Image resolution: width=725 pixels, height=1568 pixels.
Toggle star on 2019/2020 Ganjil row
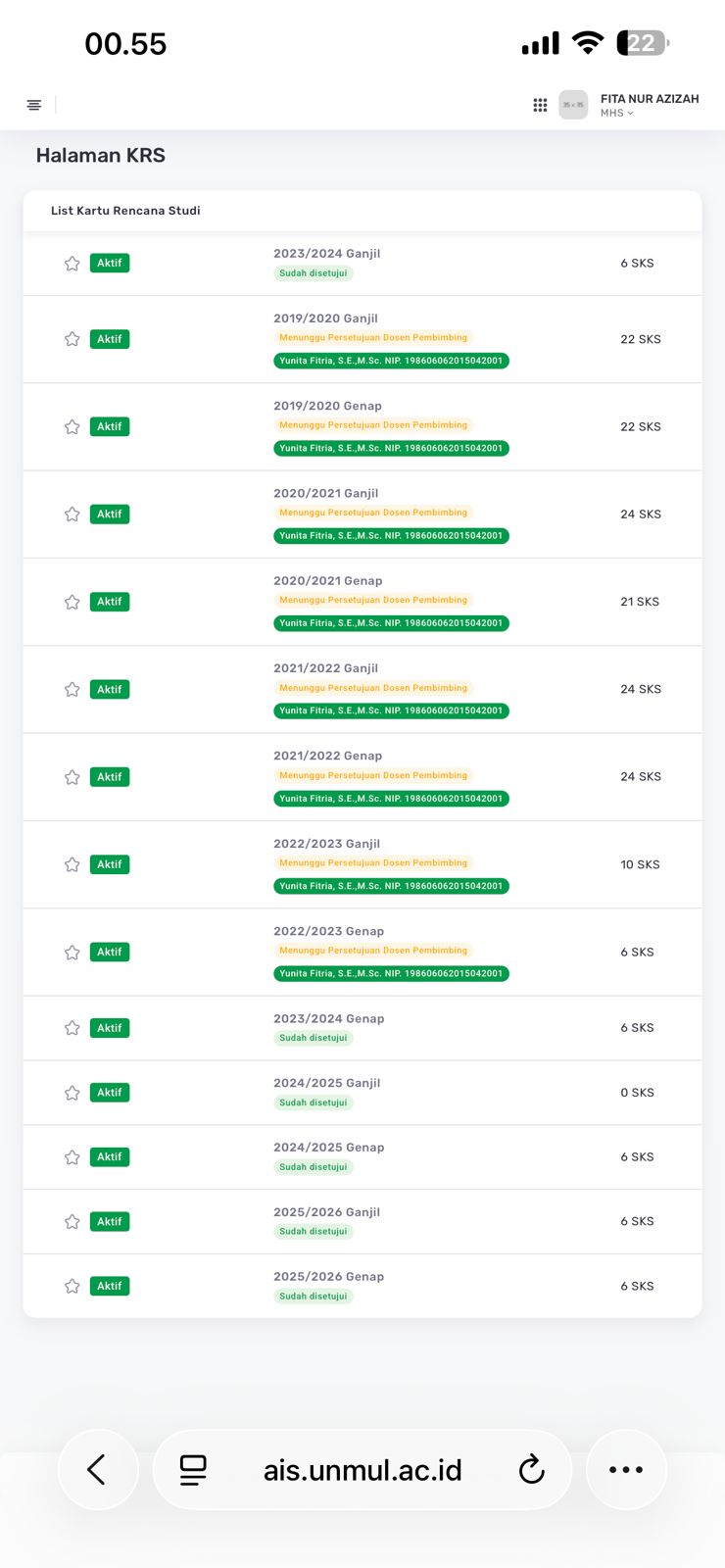[x=72, y=339]
